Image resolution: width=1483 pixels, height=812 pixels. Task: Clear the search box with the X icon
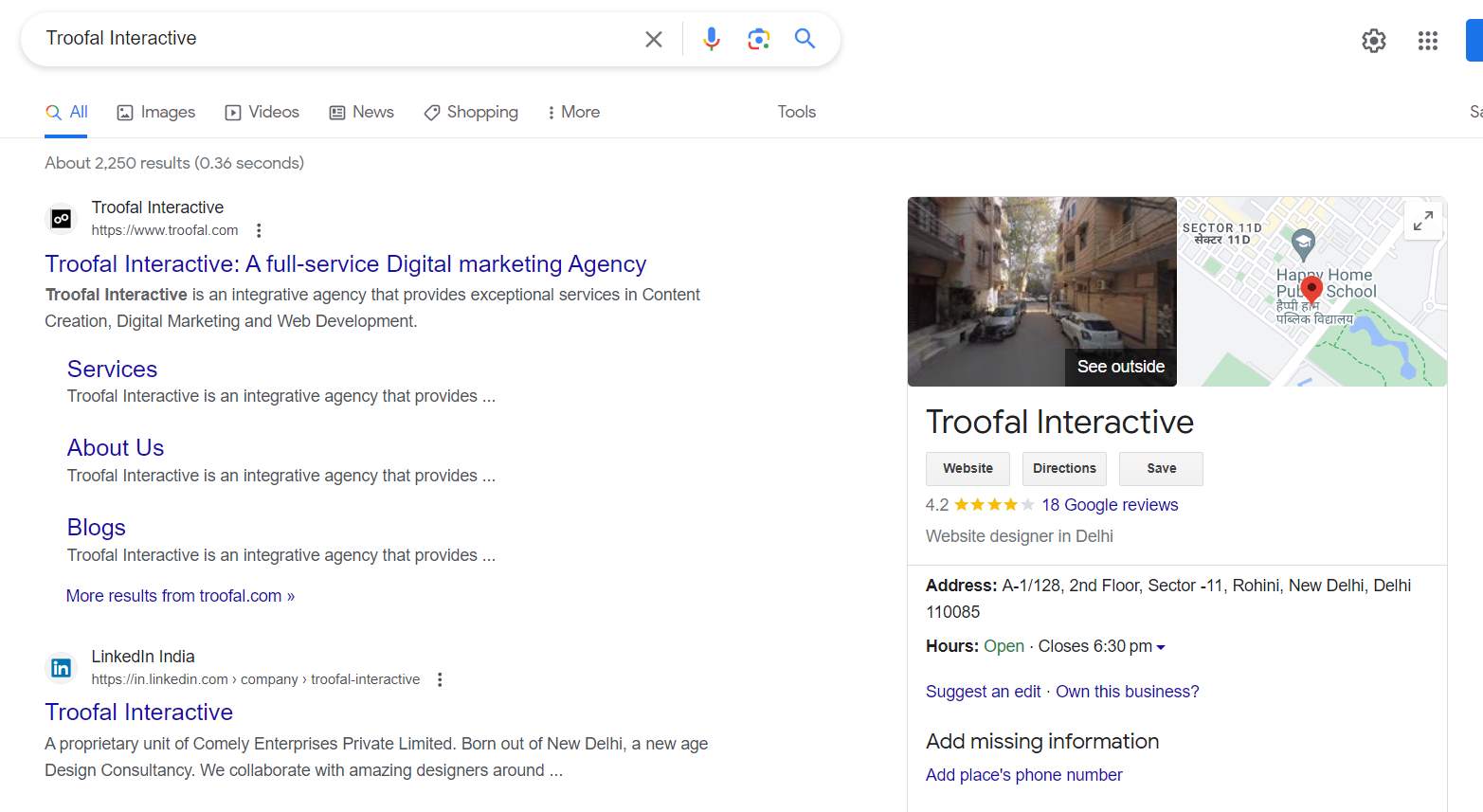point(653,39)
